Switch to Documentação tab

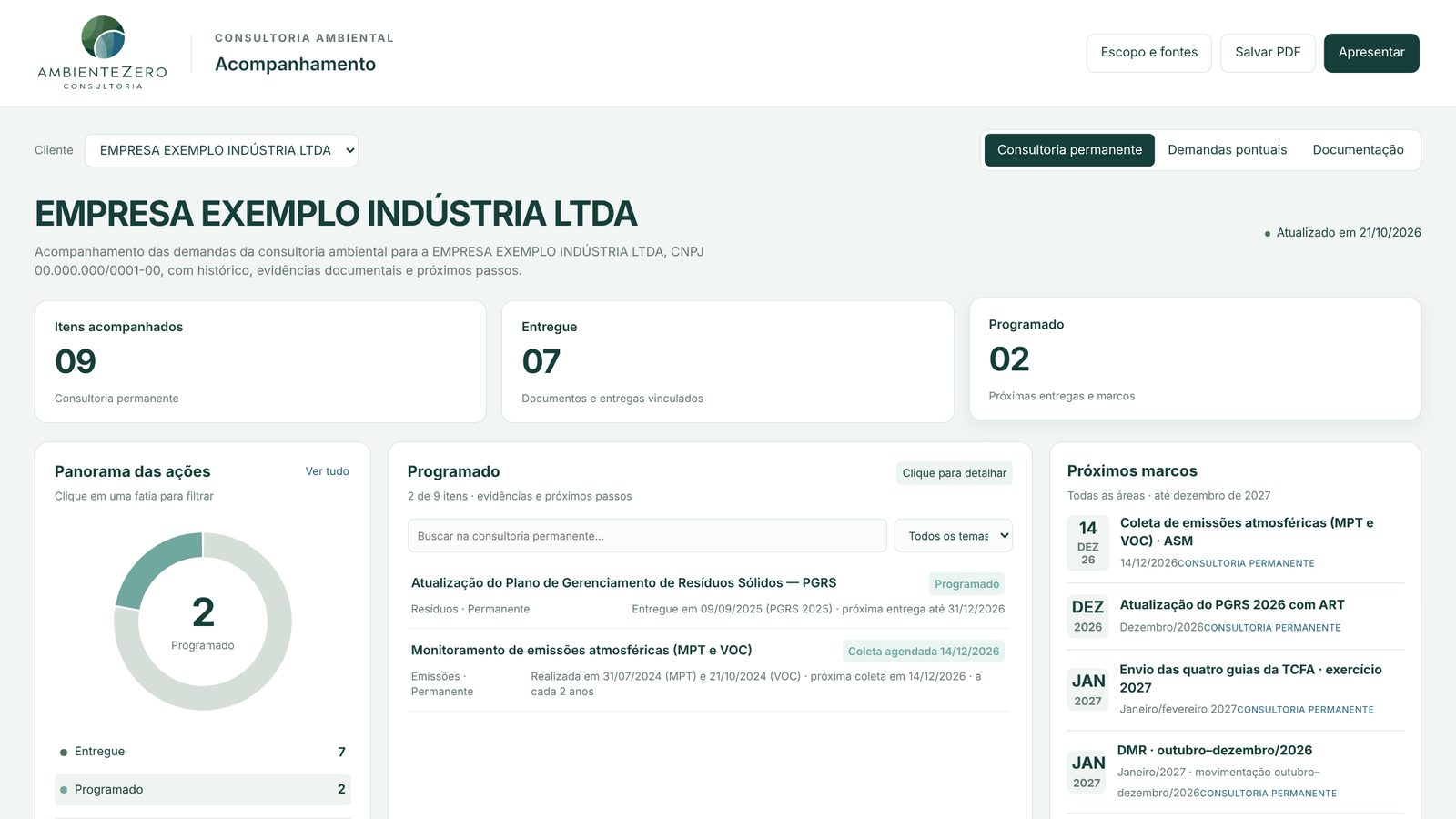point(1358,150)
